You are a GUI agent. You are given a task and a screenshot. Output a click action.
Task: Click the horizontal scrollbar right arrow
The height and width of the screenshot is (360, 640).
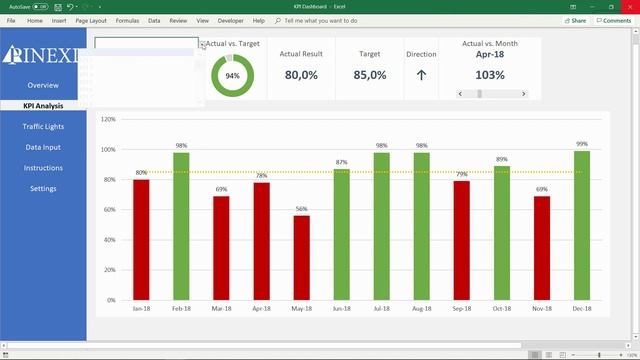pos(628,345)
